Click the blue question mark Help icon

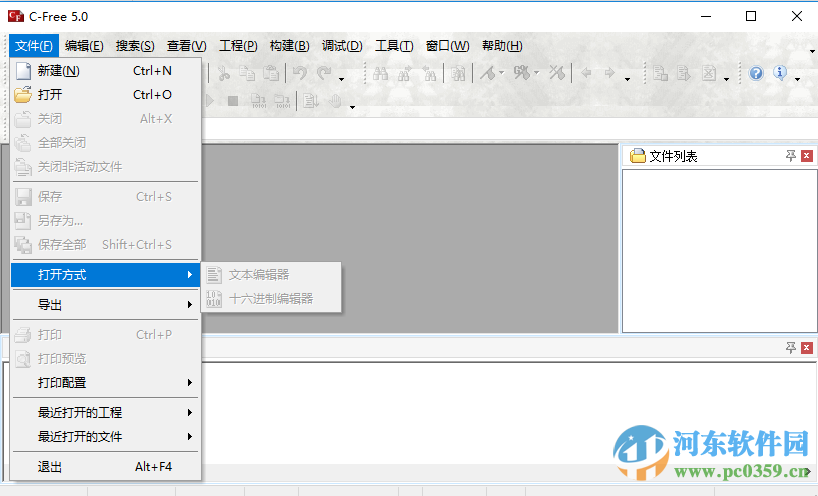756,74
